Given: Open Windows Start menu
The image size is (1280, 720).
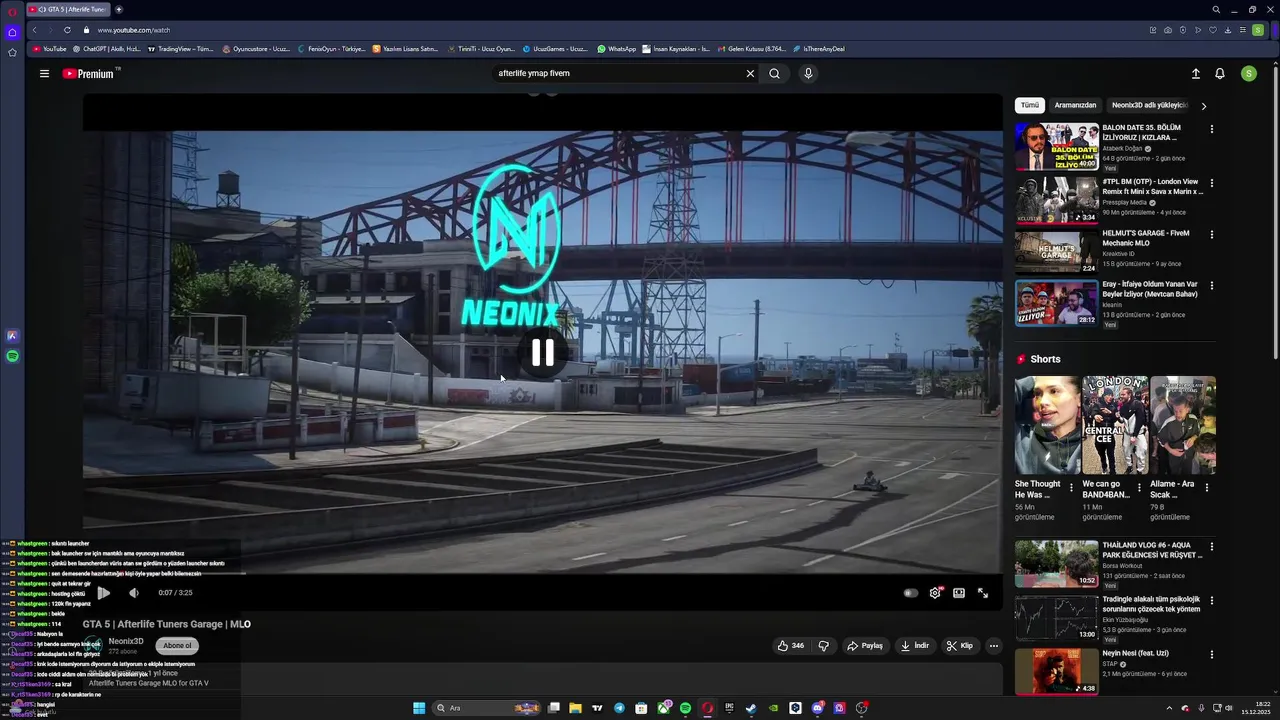Looking at the screenshot, I should pyautogui.click(x=419, y=708).
